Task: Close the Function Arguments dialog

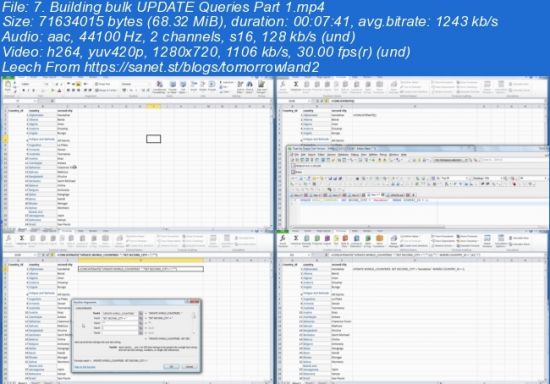Action: point(194,301)
